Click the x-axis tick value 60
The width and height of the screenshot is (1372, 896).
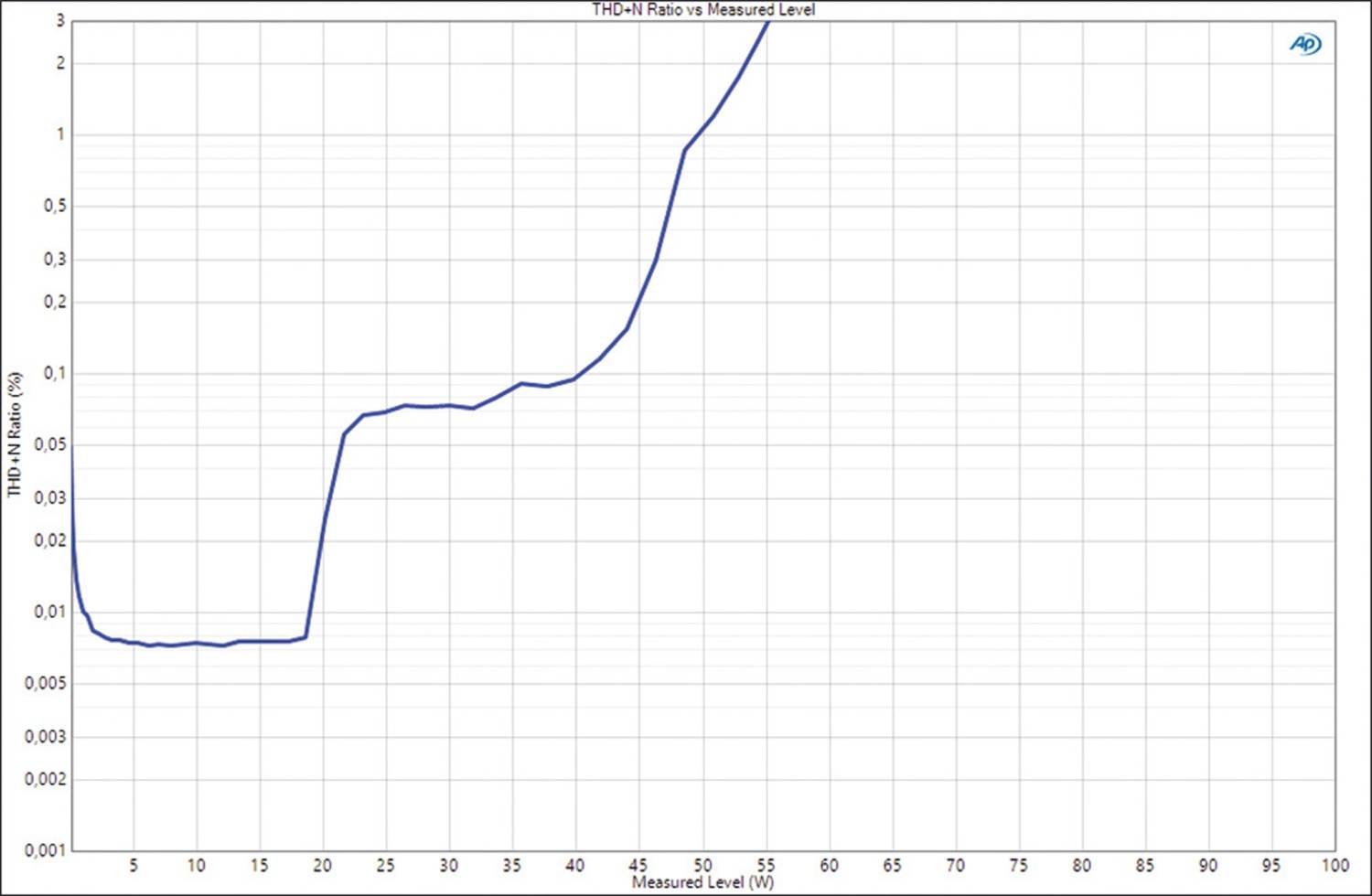(x=829, y=865)
